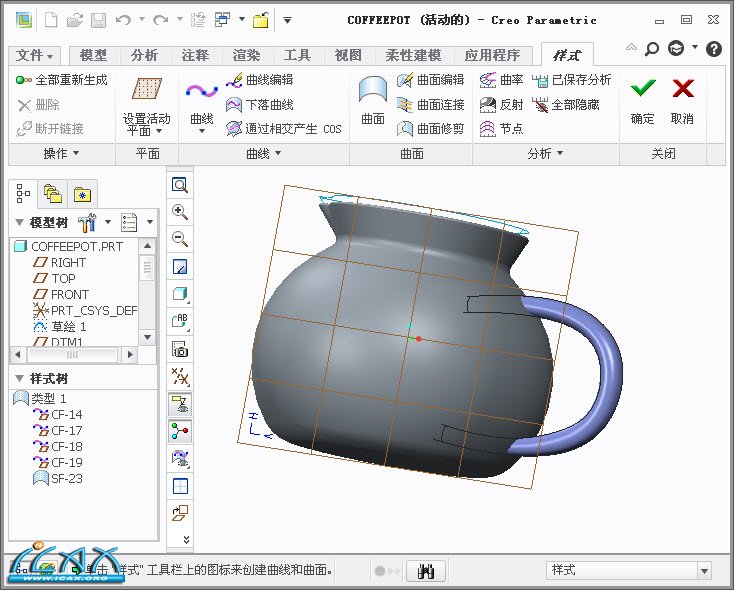The height and width of the screenshot is (590, 734).
Task: Collapse the 模型树 model tree section
Action: pyautogui.click(x=19, y=222)
